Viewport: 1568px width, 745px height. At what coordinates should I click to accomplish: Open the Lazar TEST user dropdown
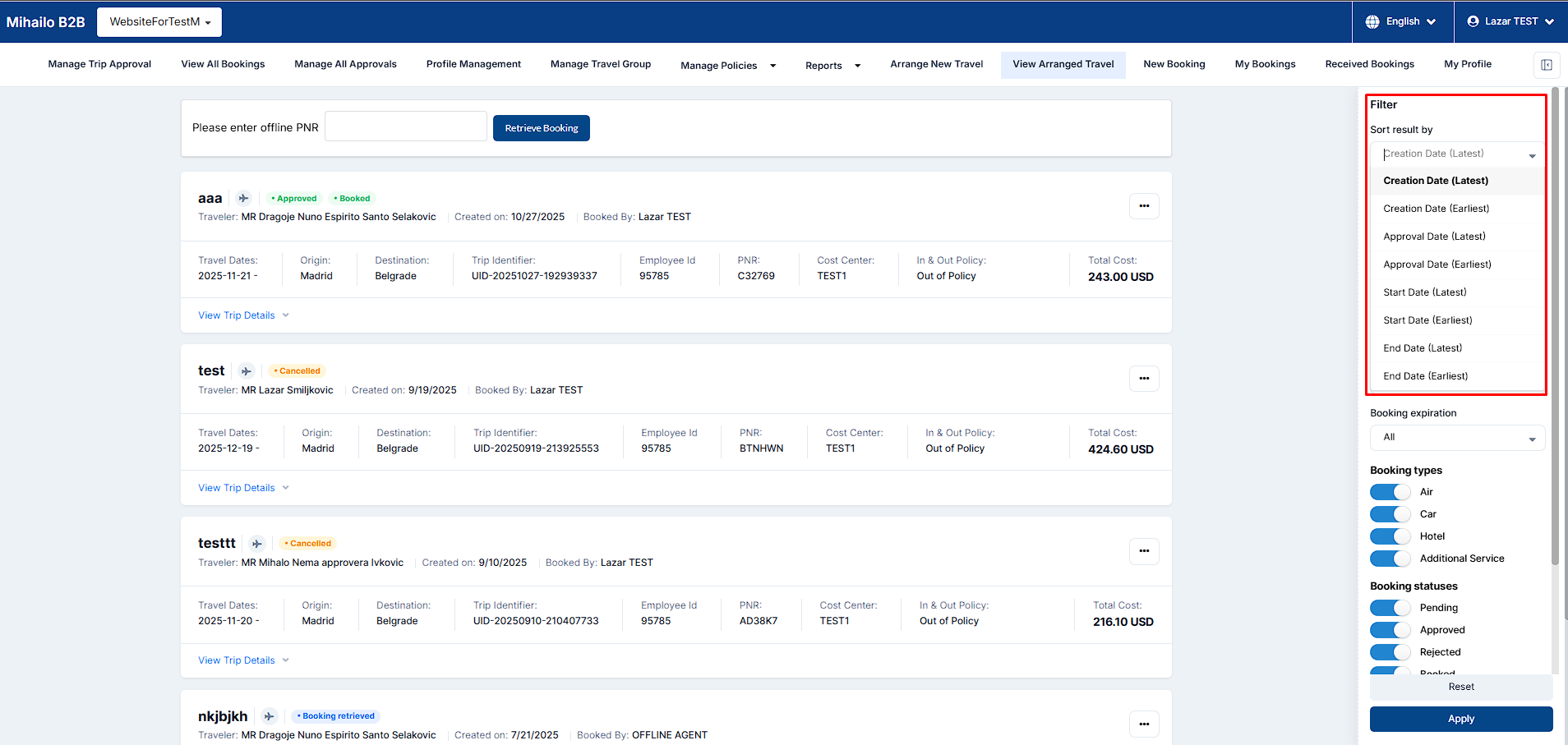point(1510,21)
